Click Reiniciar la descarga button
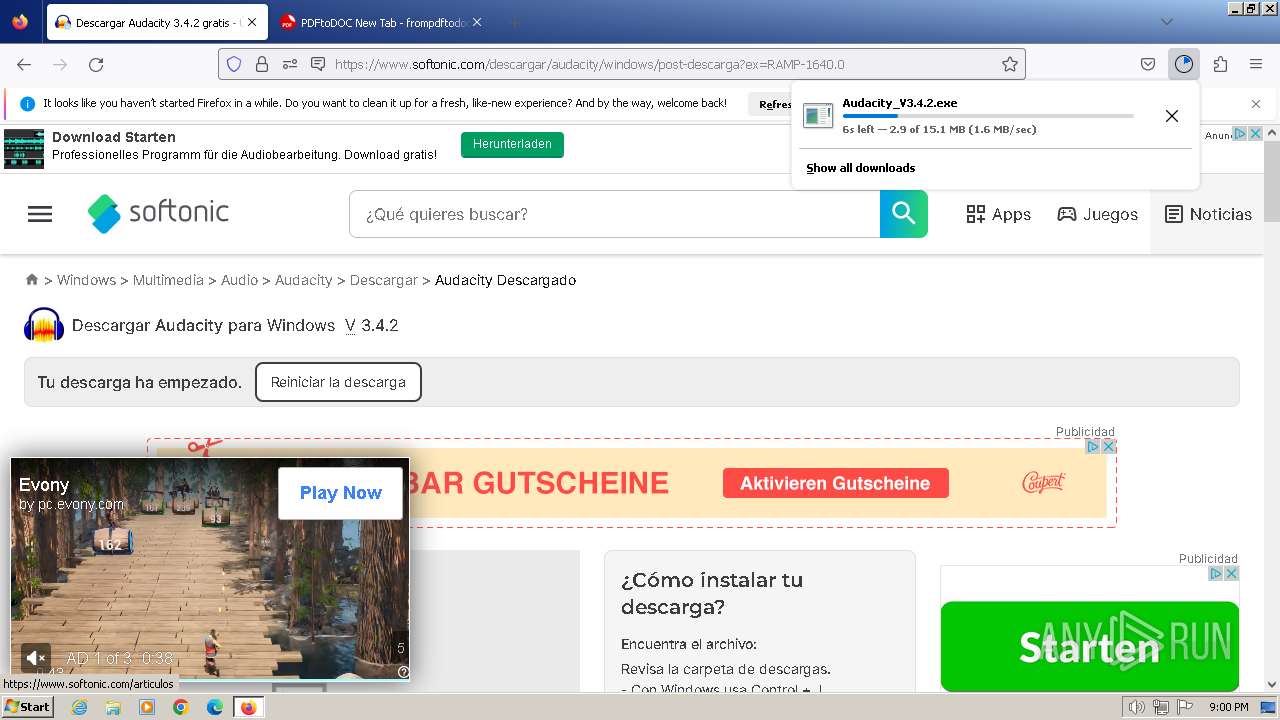 [x=338, y=382]
